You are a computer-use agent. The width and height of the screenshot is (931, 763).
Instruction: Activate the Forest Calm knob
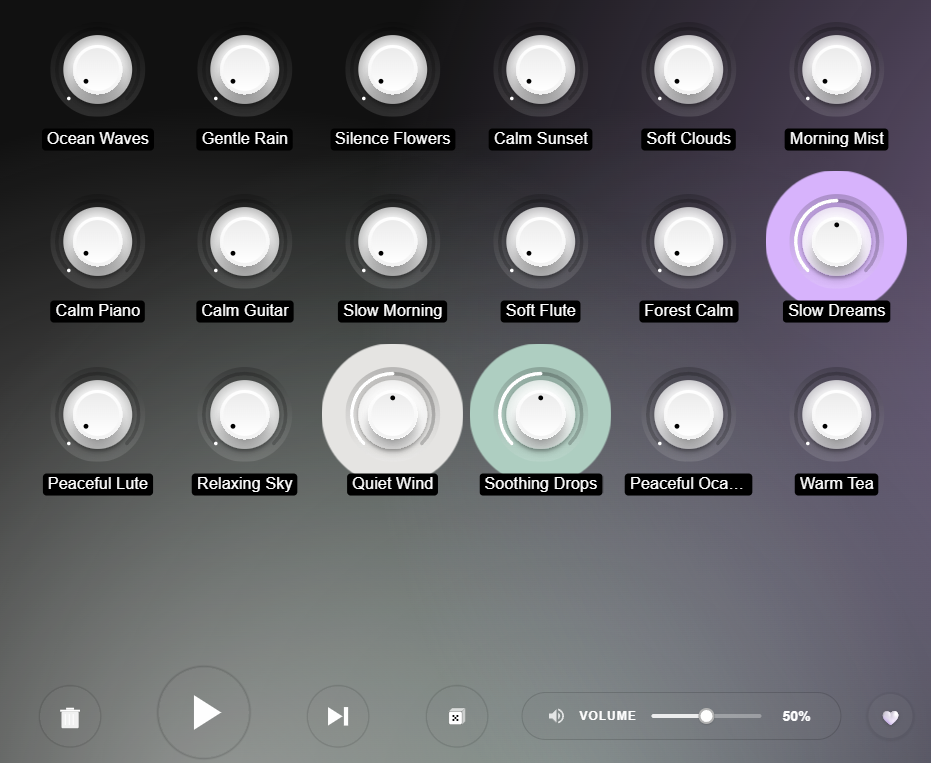coord(688,242)
